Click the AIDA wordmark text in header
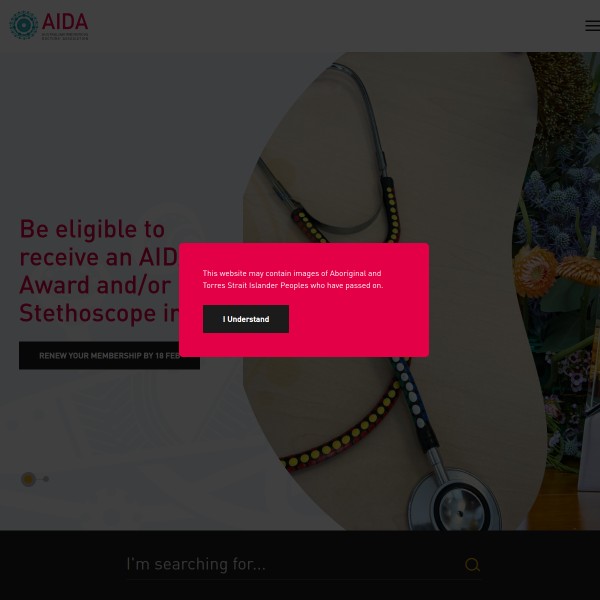The height and width of the screenshot is (600, 600). pos(65,21)
